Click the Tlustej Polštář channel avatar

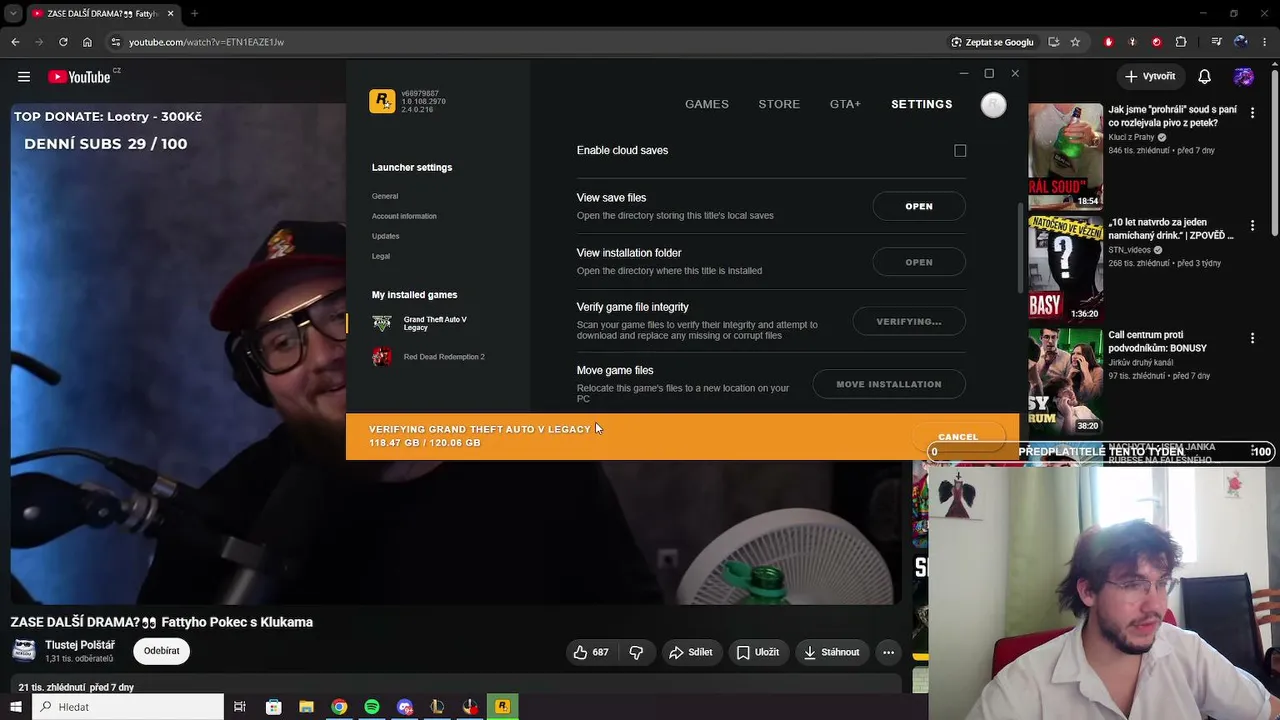click(24, 651)
